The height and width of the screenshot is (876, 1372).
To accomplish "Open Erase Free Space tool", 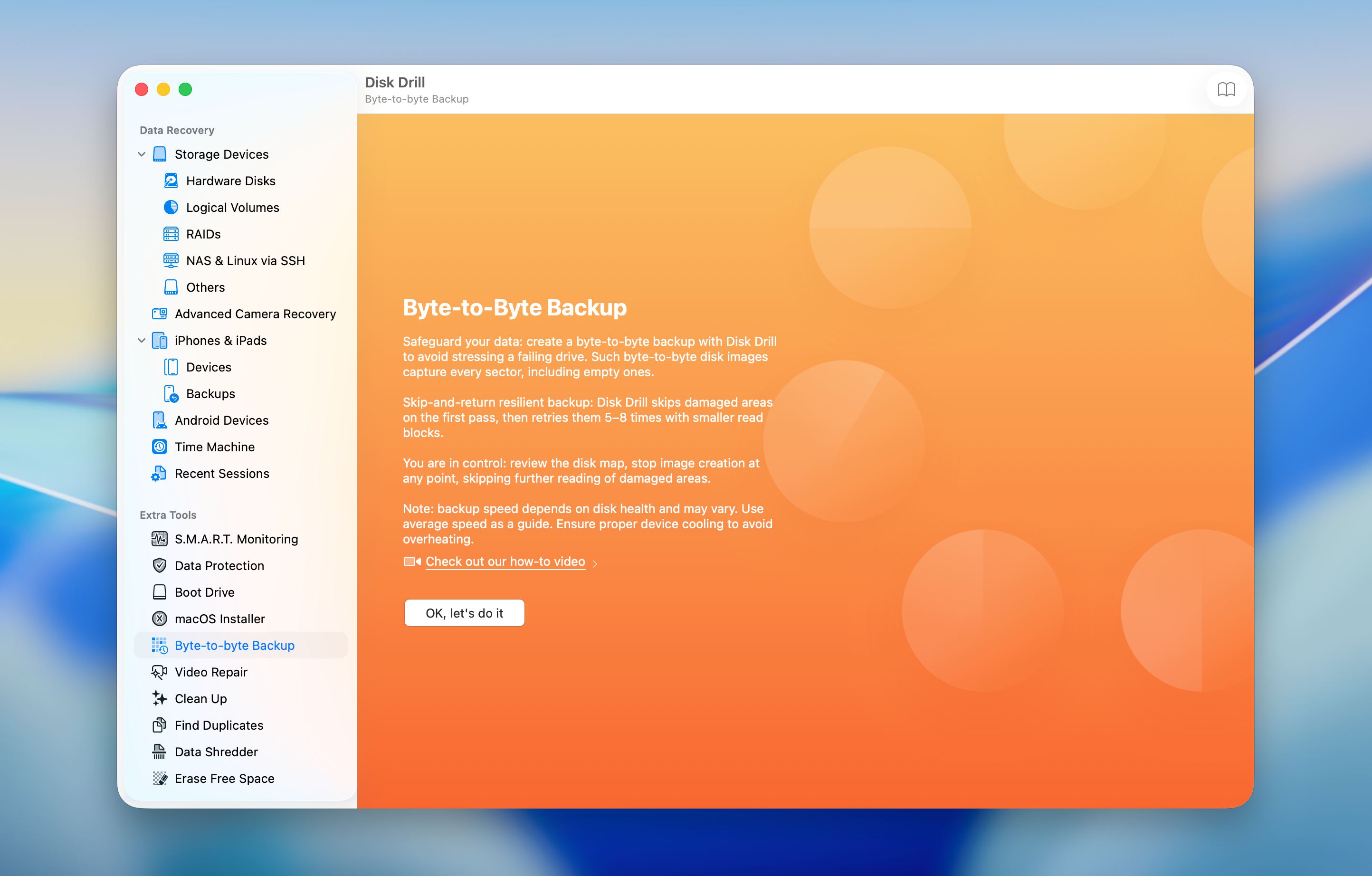I will [x=225, y=779].
